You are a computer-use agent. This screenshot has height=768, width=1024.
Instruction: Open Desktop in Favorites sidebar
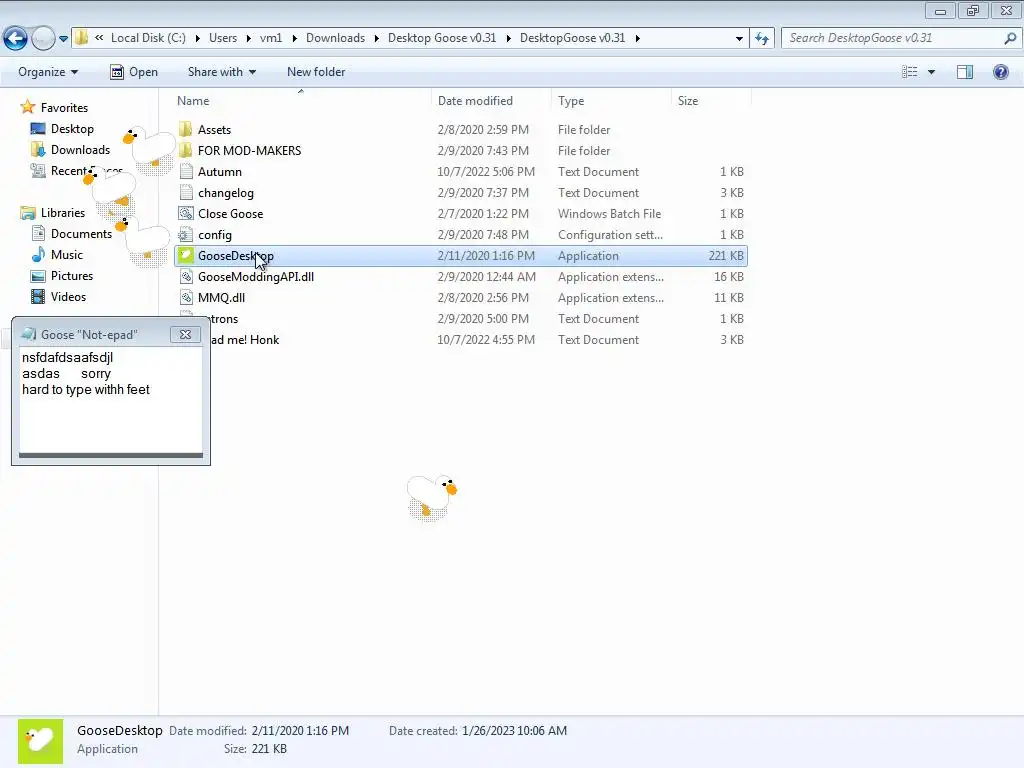72,129
